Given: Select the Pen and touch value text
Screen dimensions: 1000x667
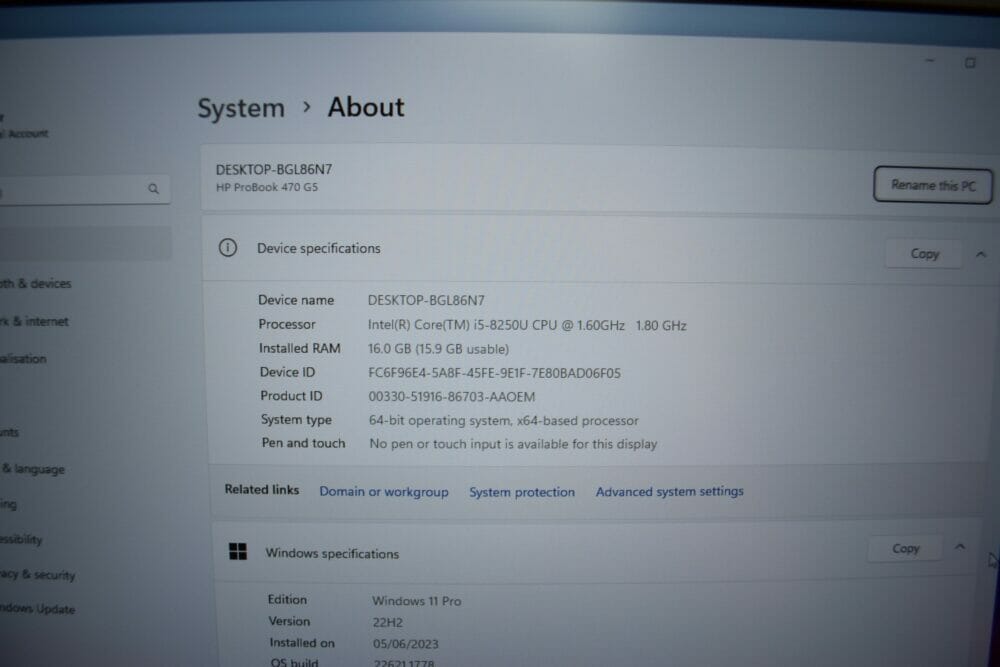Looking at the screenshot, I should (513, 444).
